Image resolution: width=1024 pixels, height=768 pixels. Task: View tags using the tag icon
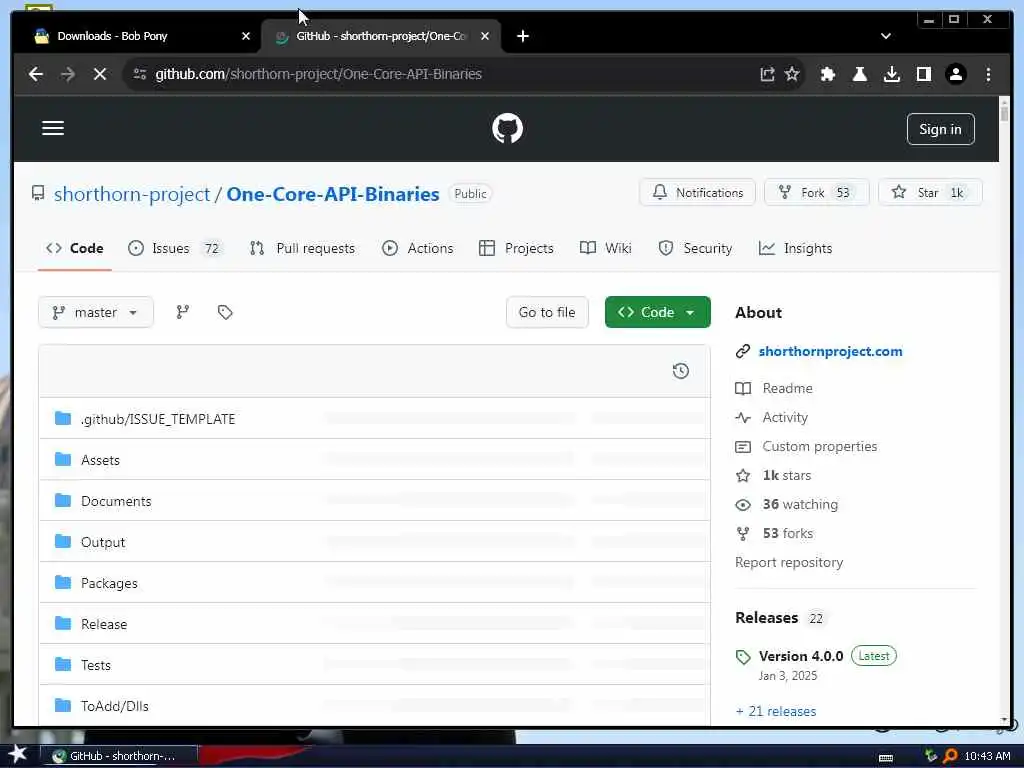click(x=225, y=312)
